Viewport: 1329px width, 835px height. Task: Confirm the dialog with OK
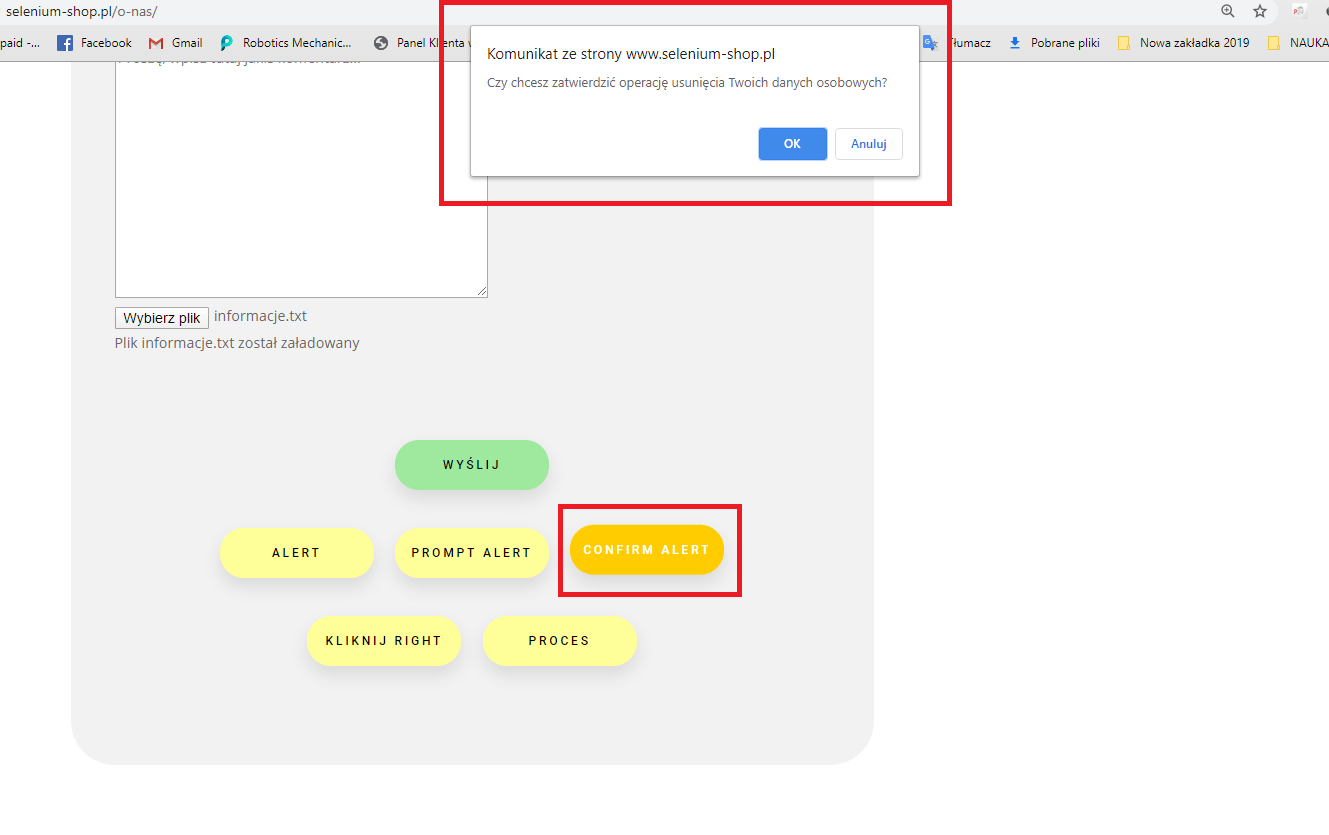click(x=792, y=144)
